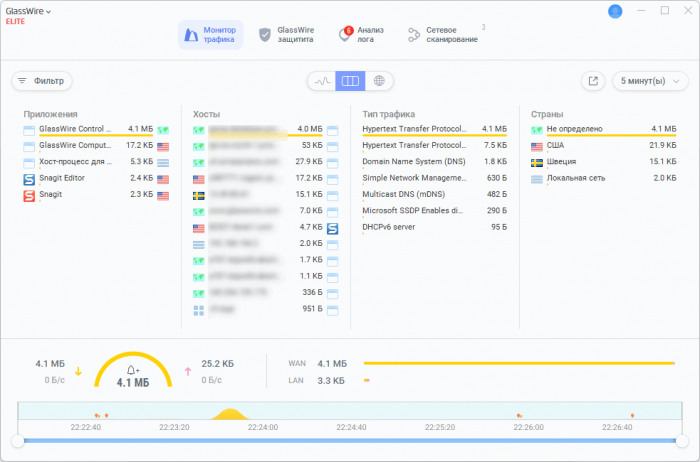Switch to GlassWire защитита tab

pyautogui.click(x=287, y=35)
